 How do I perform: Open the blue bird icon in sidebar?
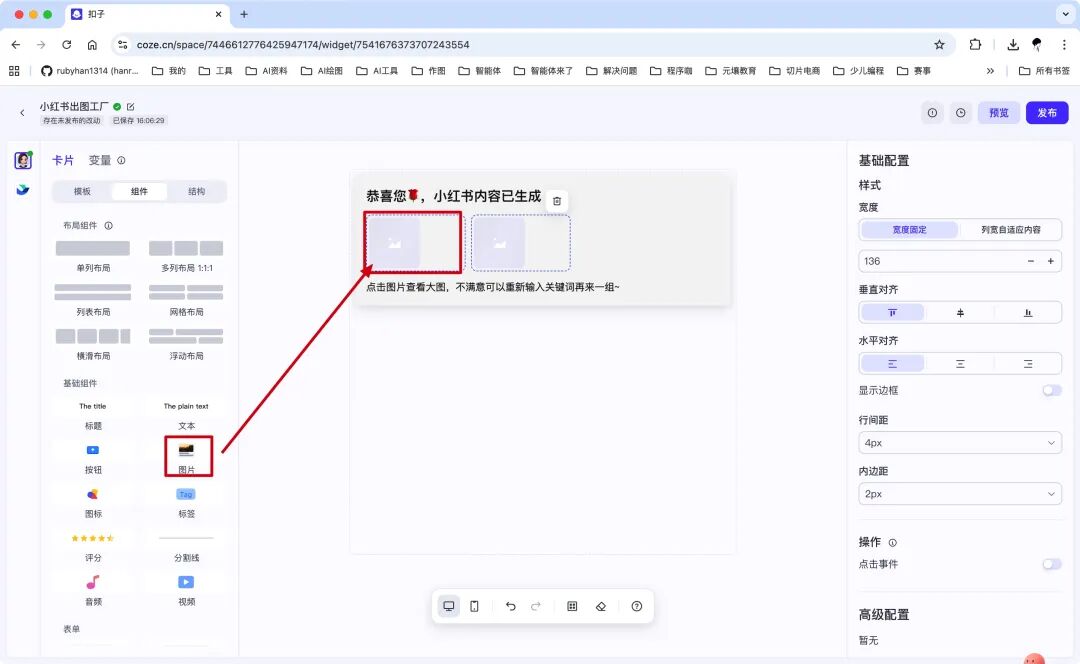(23, 189)
